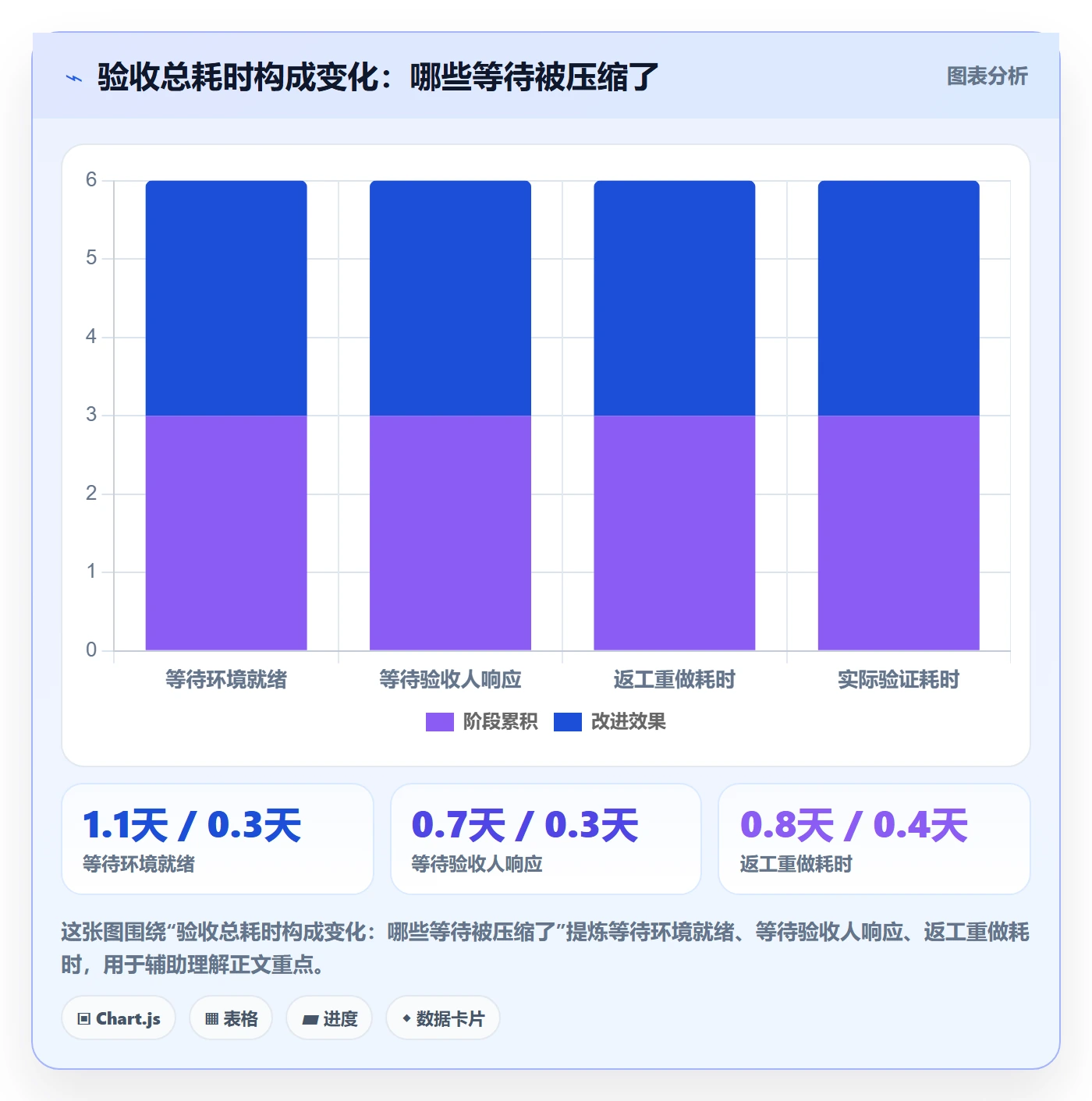Click the purple bar segment for 等待环境就绪

[x=226, y=533]
